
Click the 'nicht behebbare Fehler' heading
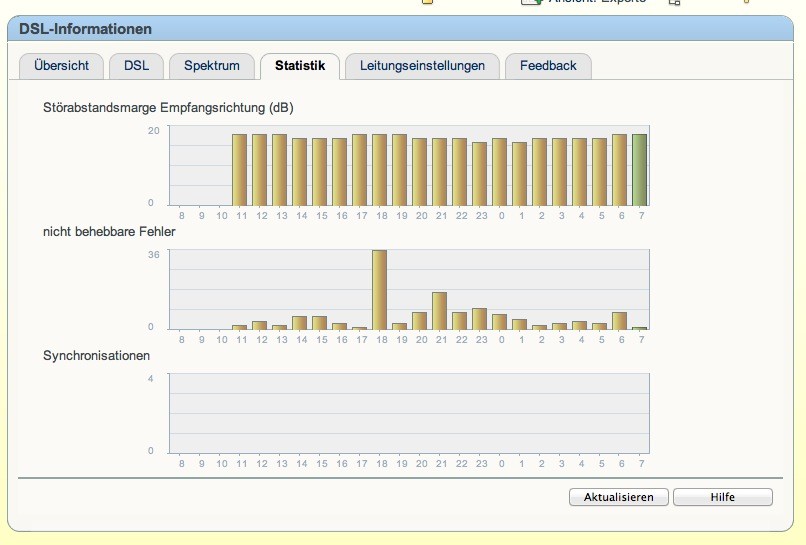[110, 232]
